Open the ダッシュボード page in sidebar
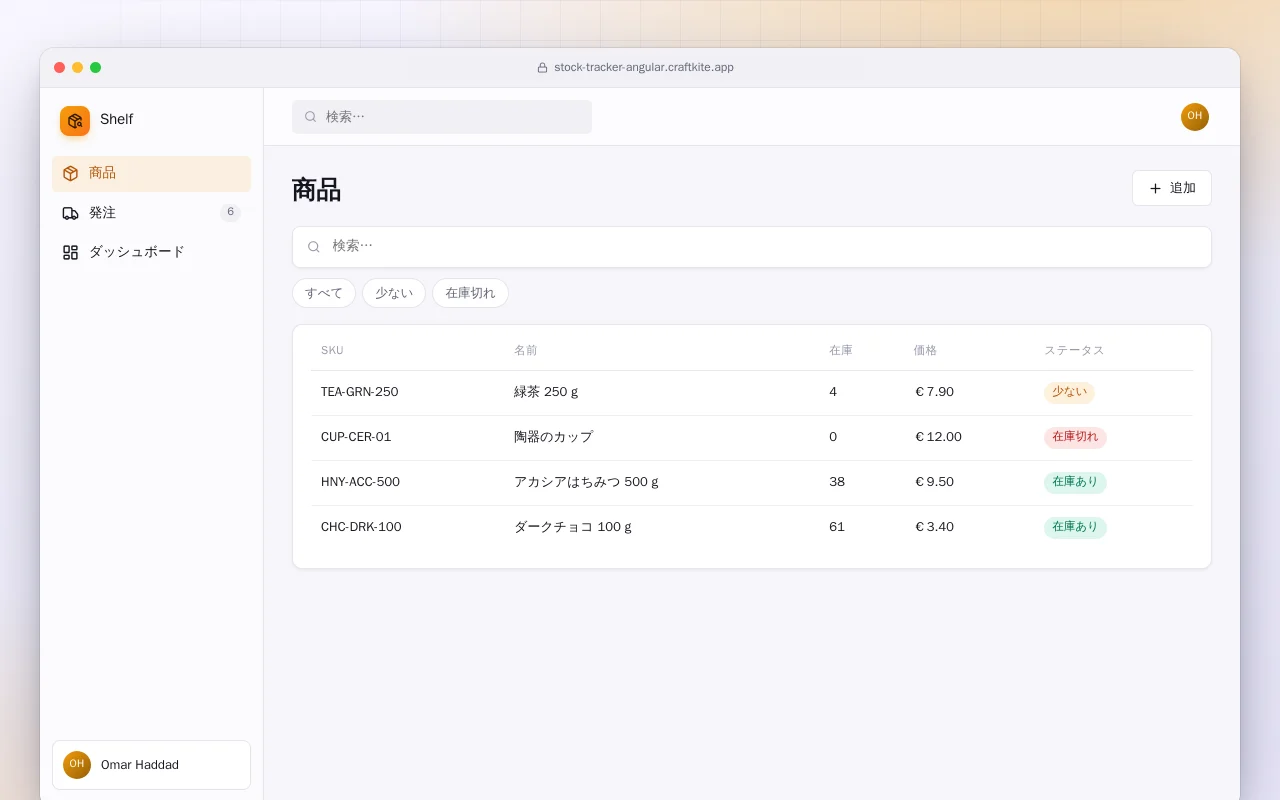The height and width of the screenshot is (800, 1280). coord(151,253)
